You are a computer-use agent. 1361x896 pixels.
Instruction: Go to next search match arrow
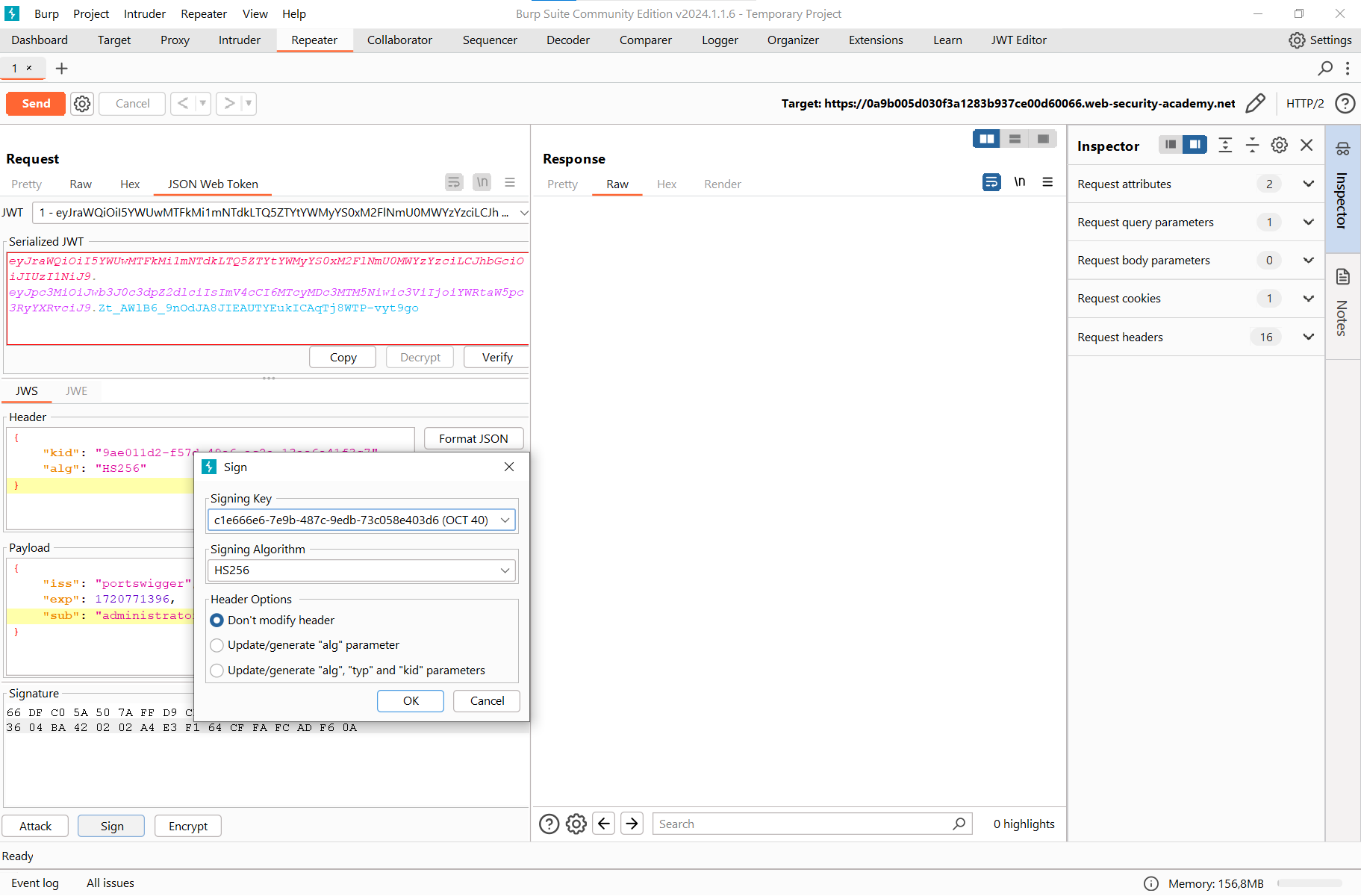coord(632,824)
